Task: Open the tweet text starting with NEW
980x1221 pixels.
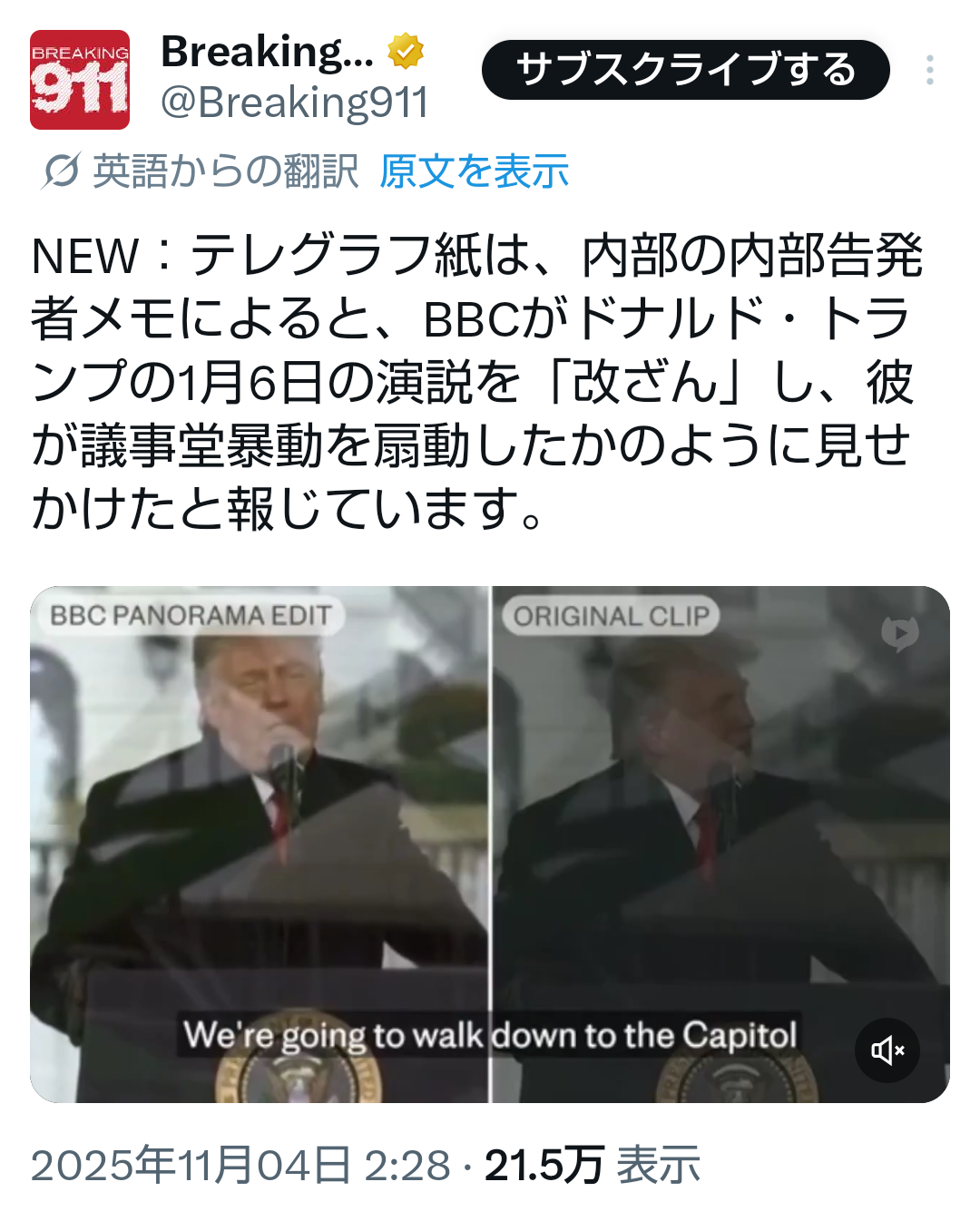Action: click(x=476, y=382)
